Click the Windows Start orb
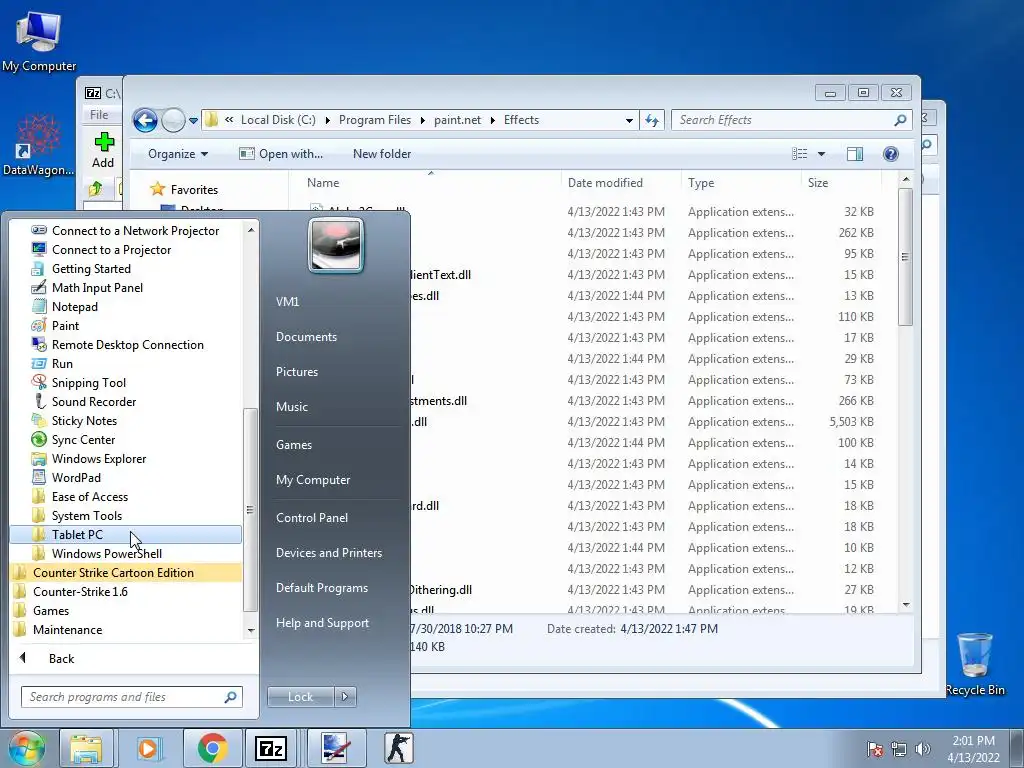This screenshot has height=768, width=1024. (27, 748)
